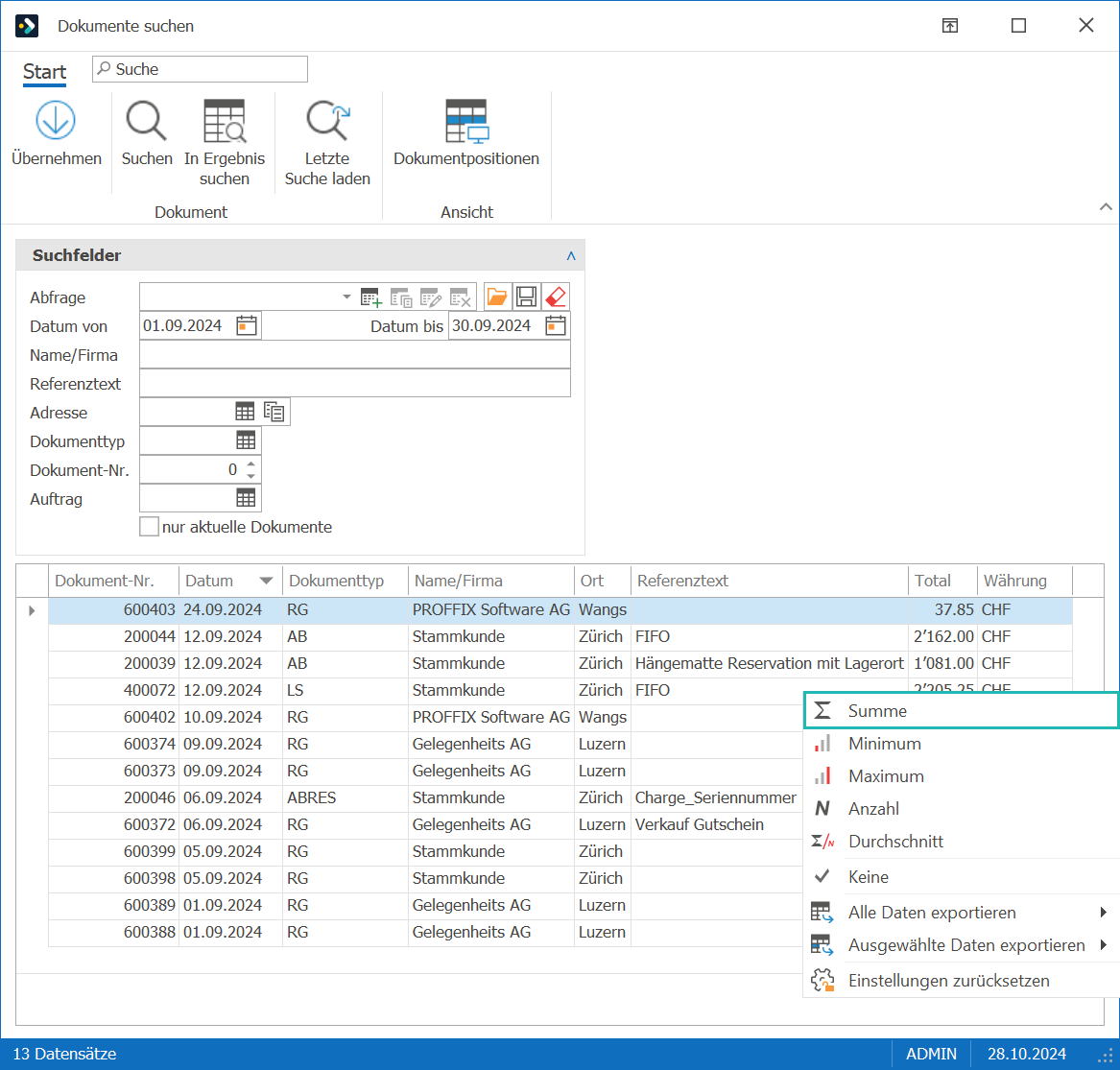
Task: Increase the Dokument-Nr. value with up arrow
Action: point(250,464)
